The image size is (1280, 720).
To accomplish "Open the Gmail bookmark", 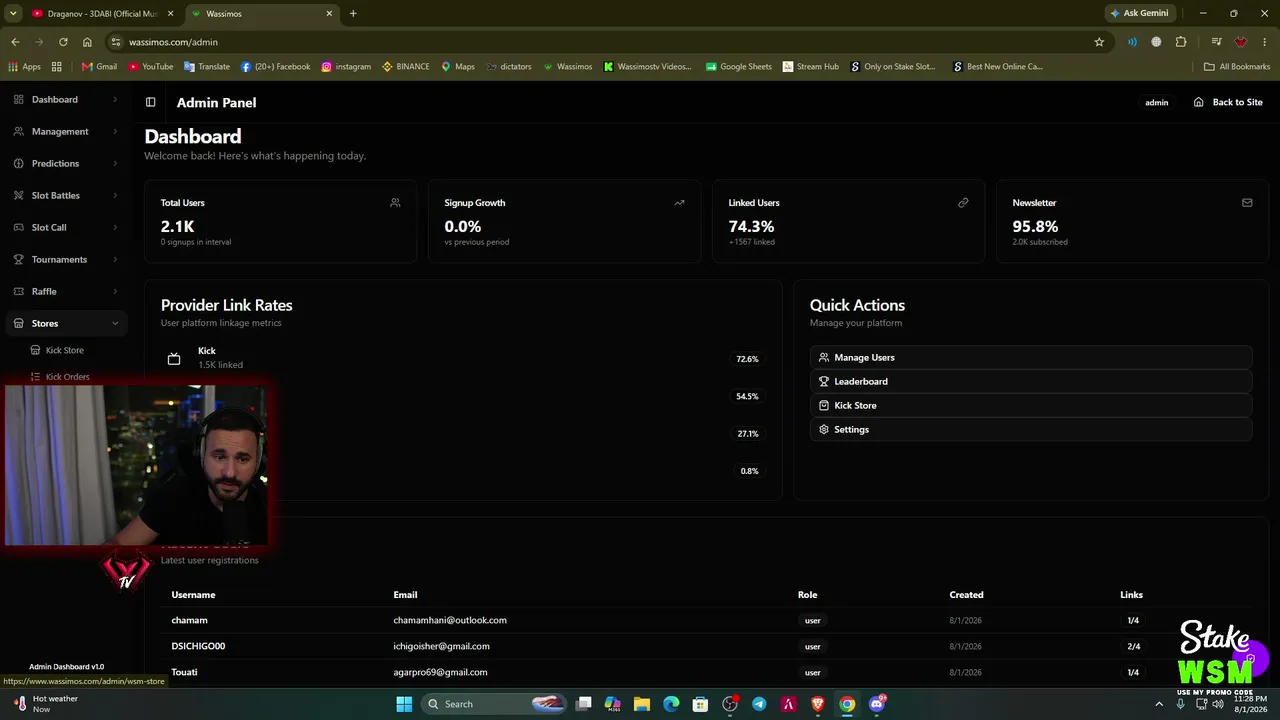I will click(x=99, y=67).
